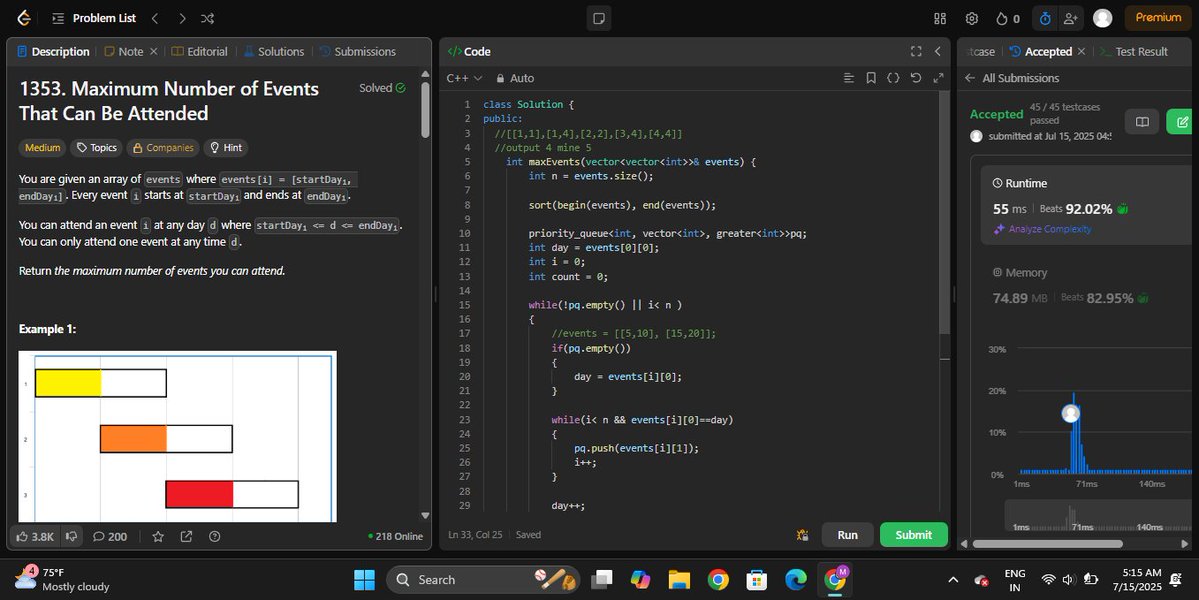Switch to the Solutions tab
The height and width of the screenshot is (600, 1199).
274,51
